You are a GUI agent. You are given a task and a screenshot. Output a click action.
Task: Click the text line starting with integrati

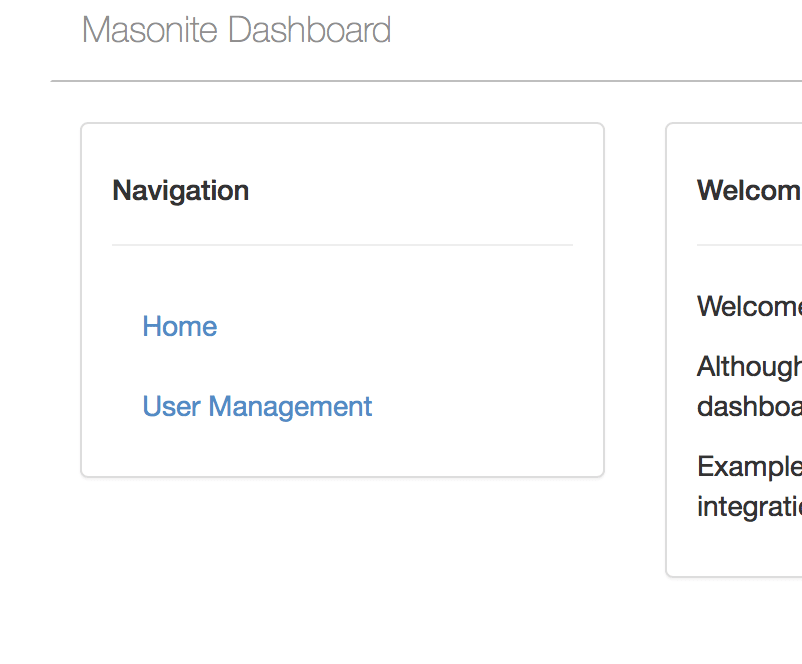click(749, 507)
